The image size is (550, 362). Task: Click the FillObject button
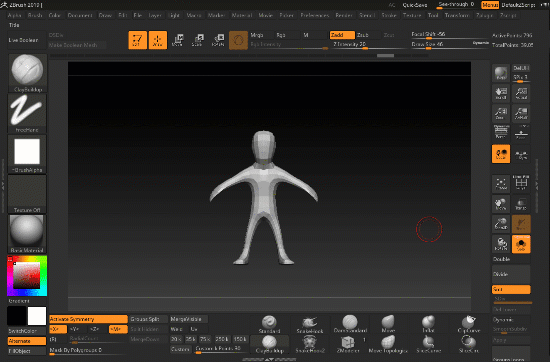tap(27, 351)
